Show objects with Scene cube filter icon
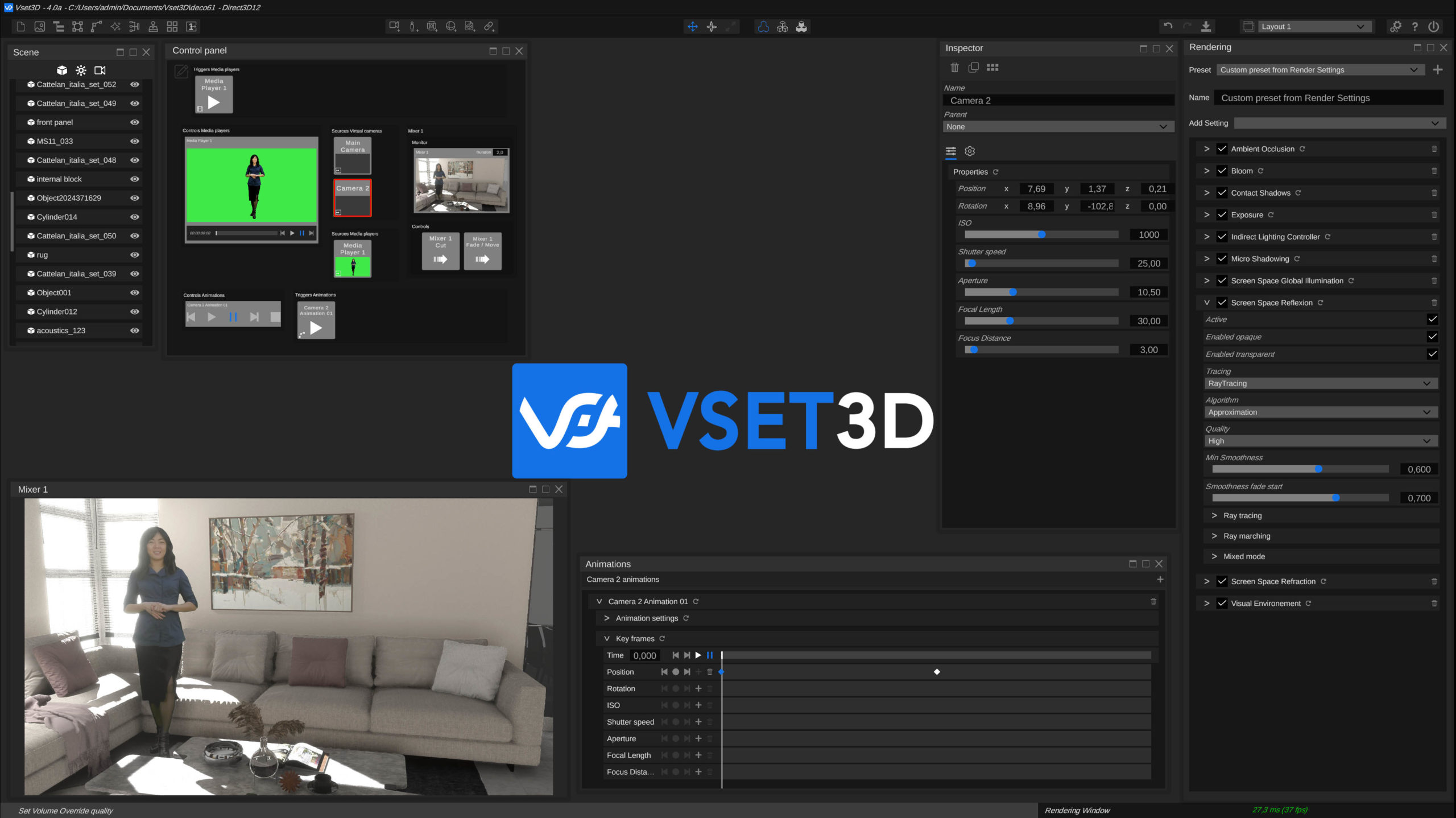1456x818 pixels. pos(62,71)
